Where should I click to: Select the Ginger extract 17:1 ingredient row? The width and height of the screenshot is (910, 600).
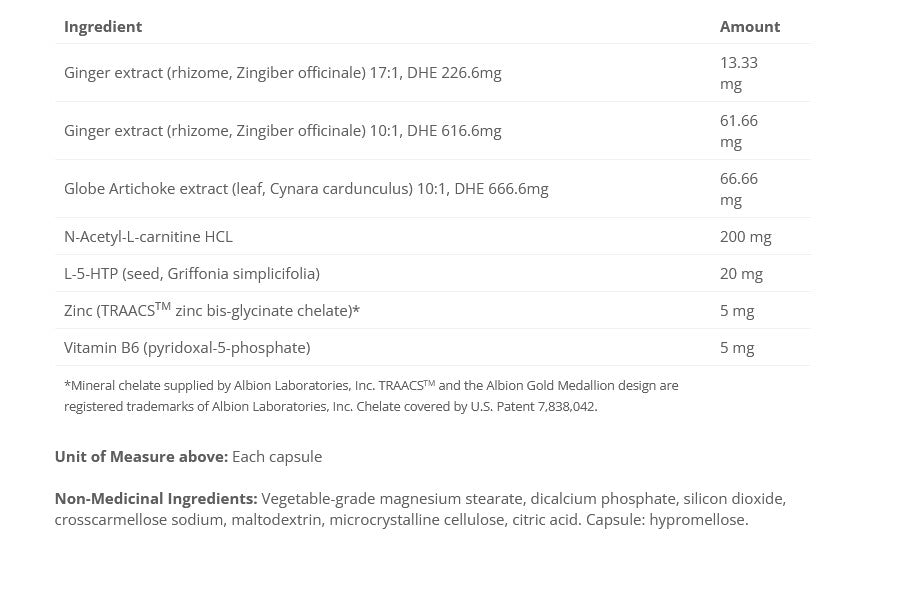282,73
